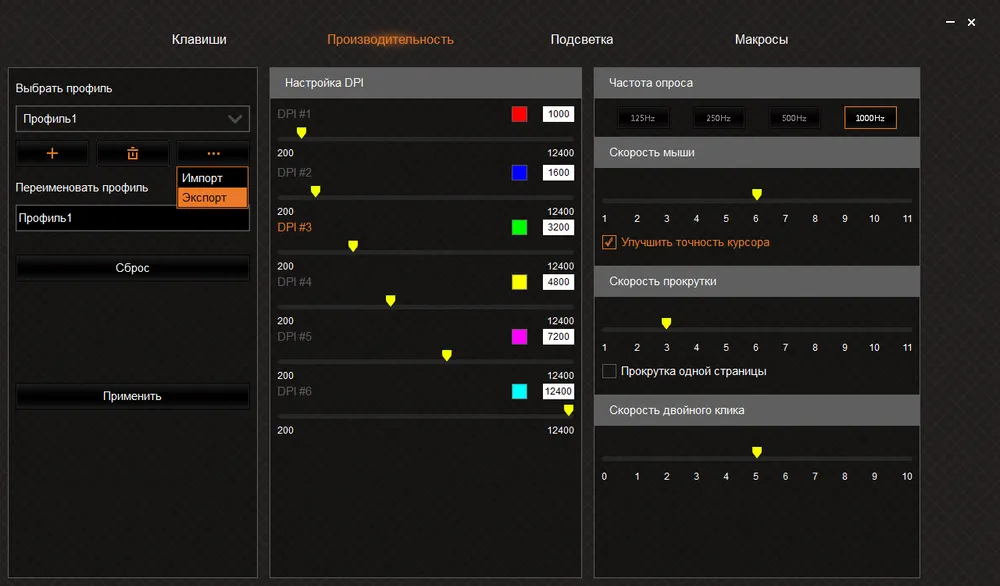Image resolution: width=1000 pixels, height=586 pixels.
Task: Open the three-dots profile options button
Action: pos(213,153)
